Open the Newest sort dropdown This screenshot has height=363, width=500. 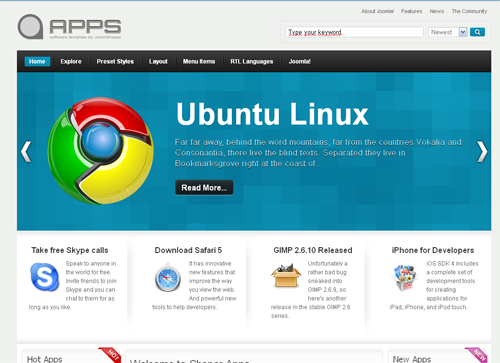[x=448, y=32]
